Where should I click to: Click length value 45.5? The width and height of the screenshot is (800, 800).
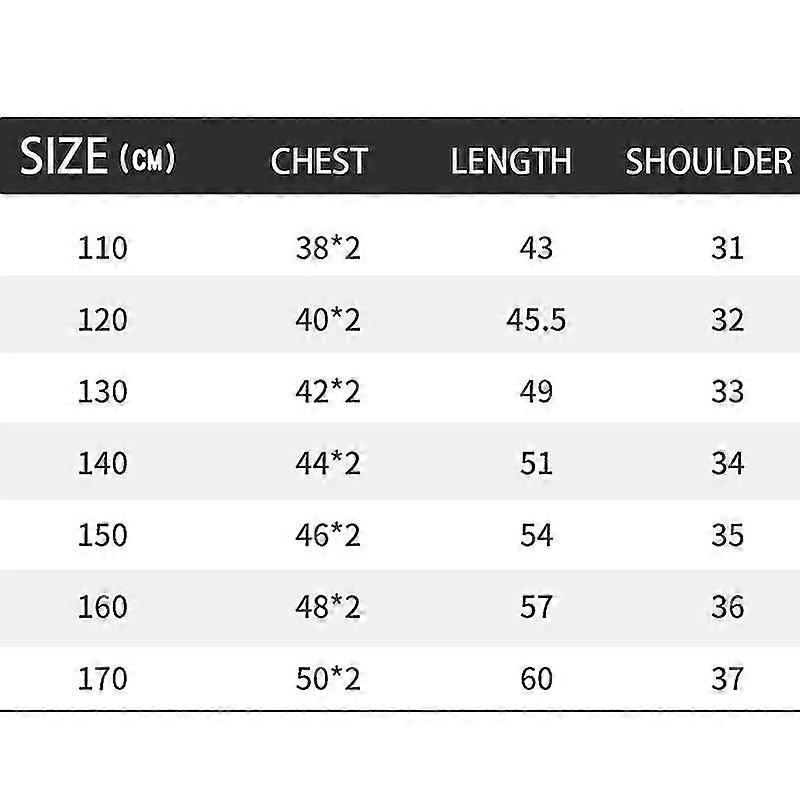click(536, 320)
